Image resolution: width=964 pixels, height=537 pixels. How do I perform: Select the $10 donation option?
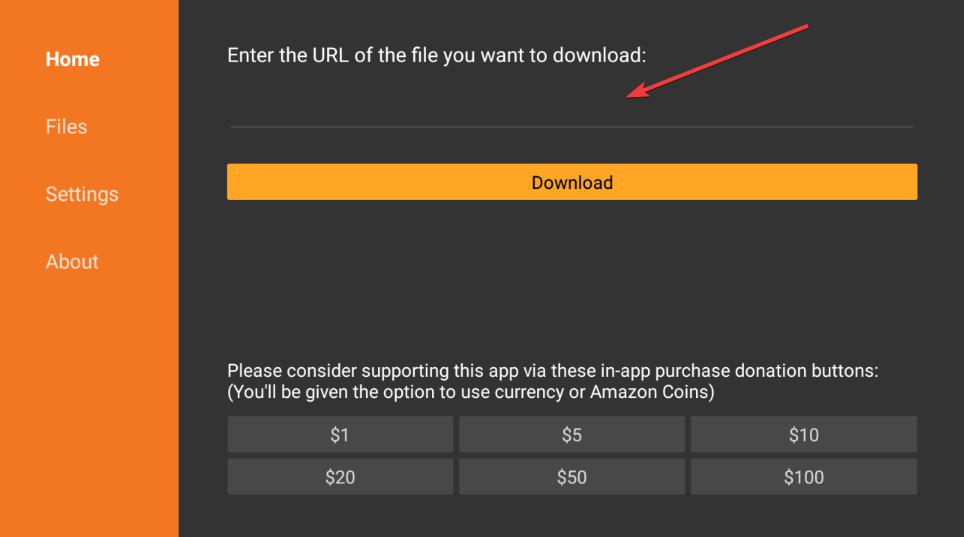point(803,435)
